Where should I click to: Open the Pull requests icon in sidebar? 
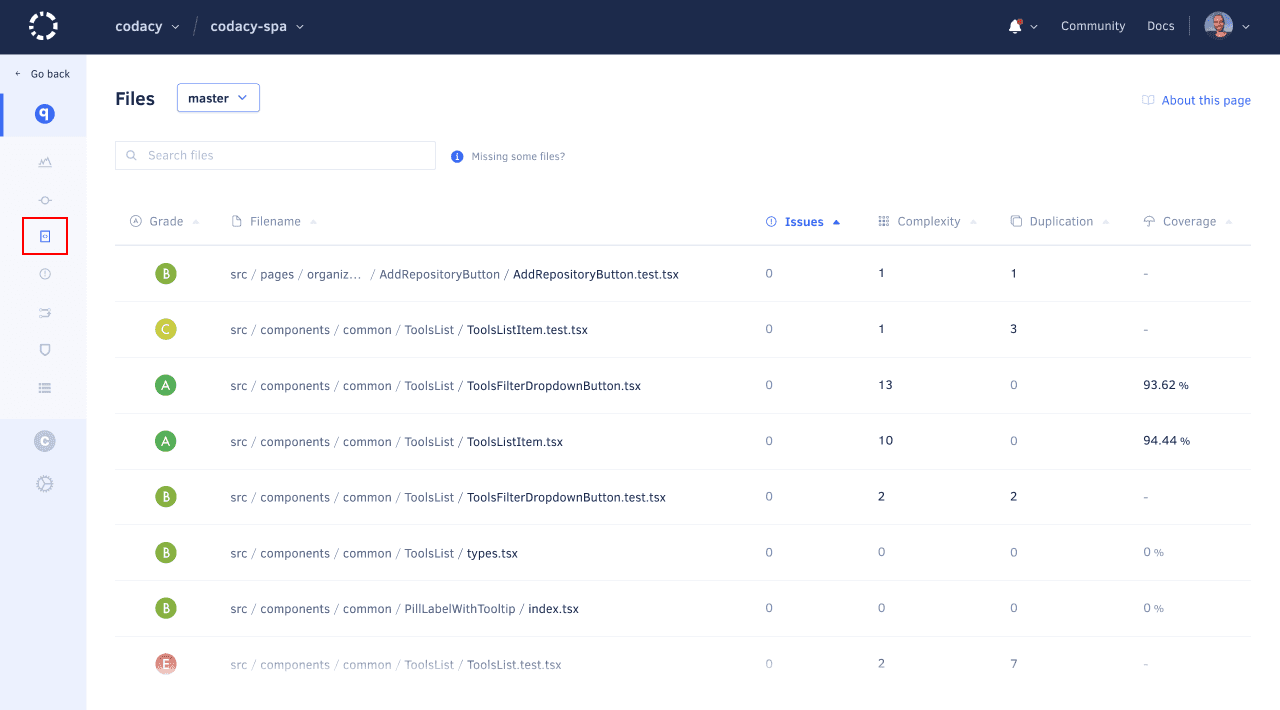(44, 313)
